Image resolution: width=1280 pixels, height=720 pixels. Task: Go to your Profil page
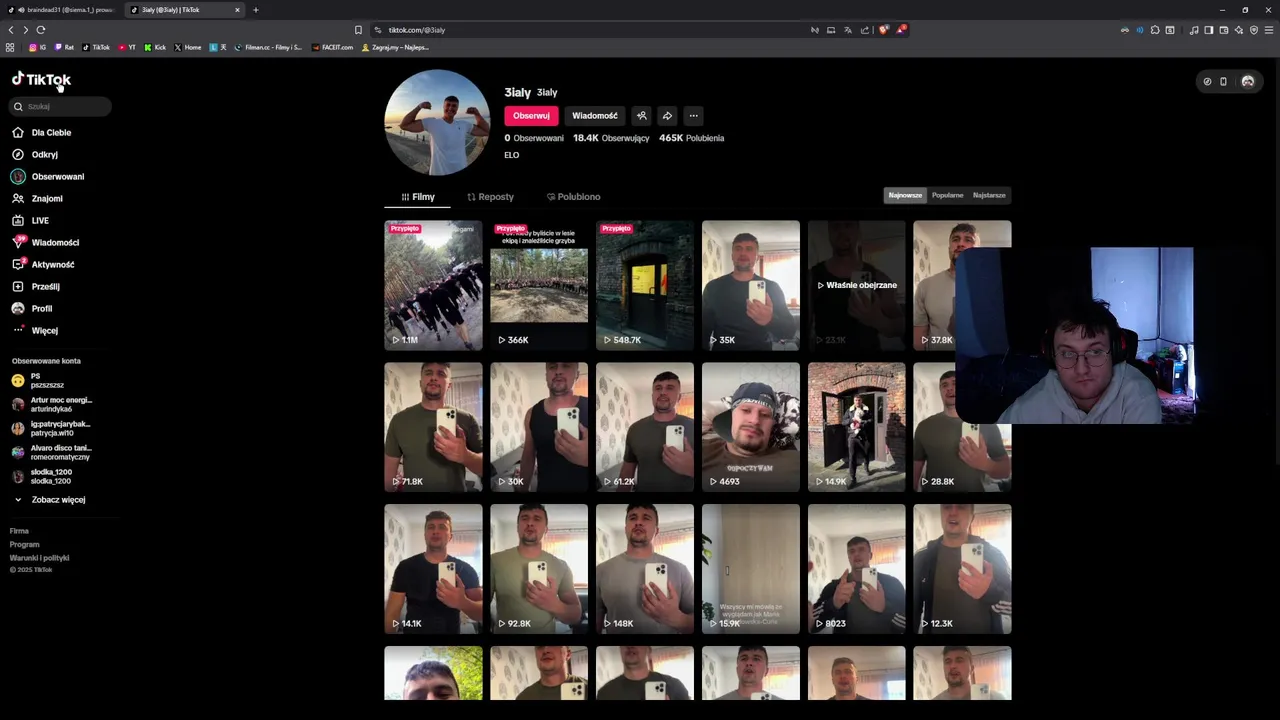(x=32, y=308)
